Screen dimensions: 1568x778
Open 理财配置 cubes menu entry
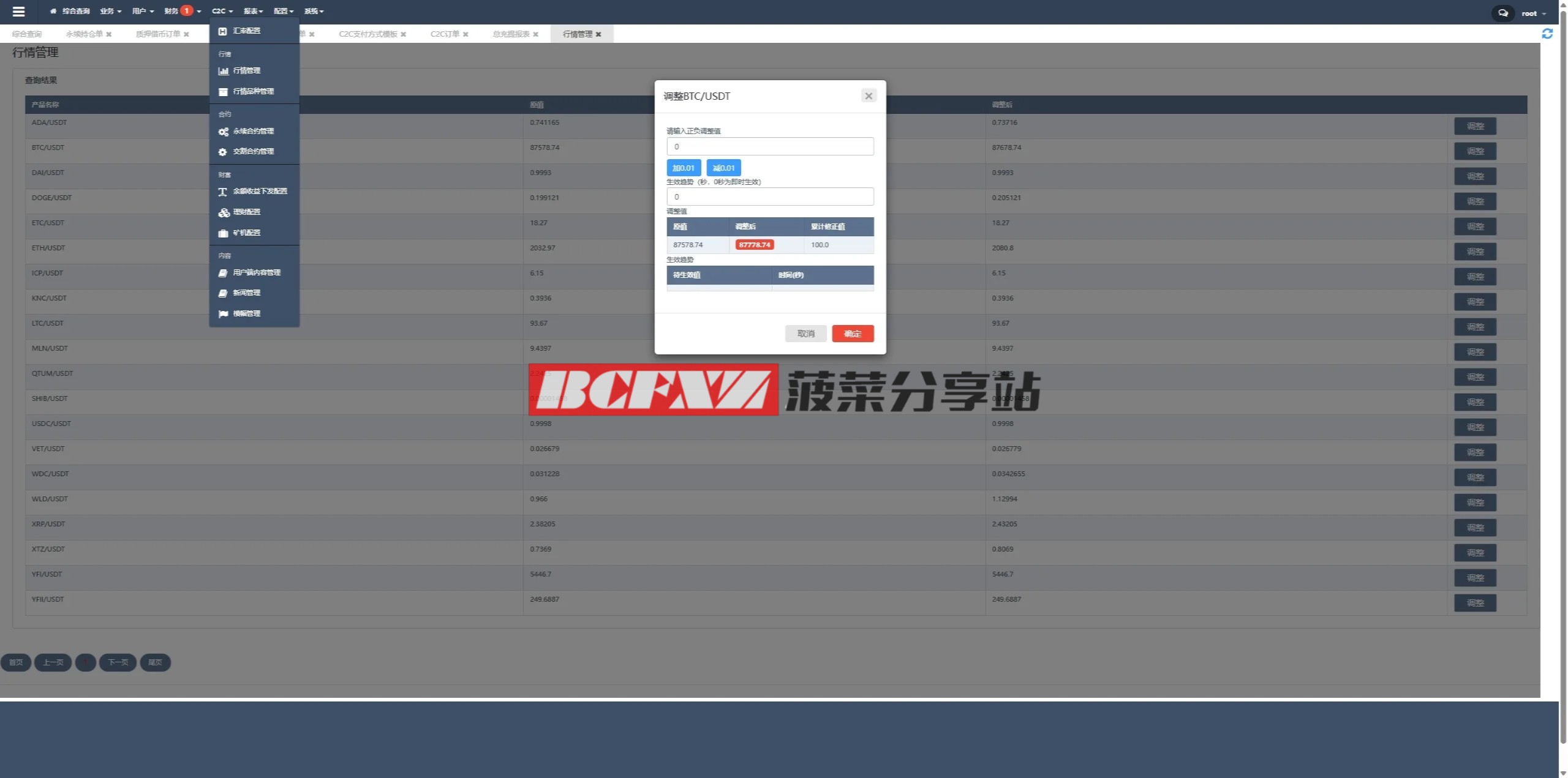coord(246,212)
